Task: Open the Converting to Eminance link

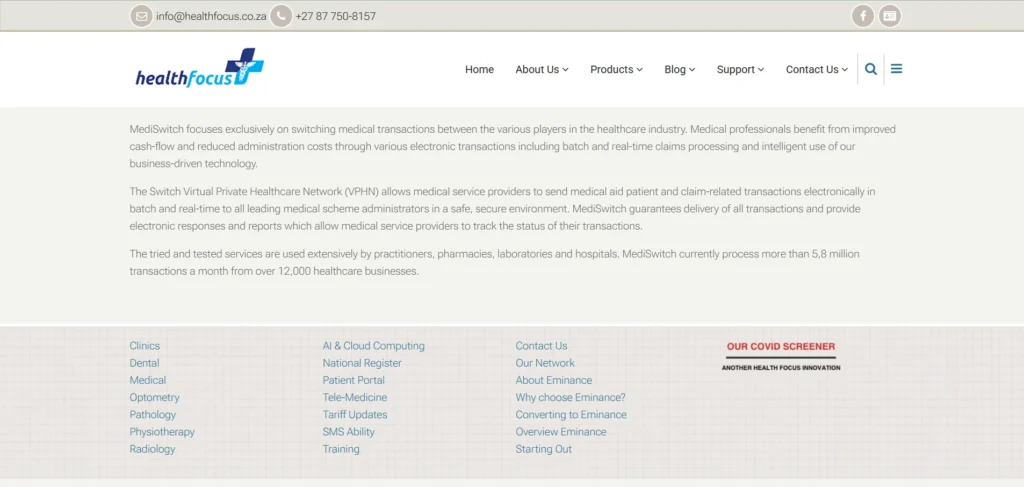Action: click(571, 415)
